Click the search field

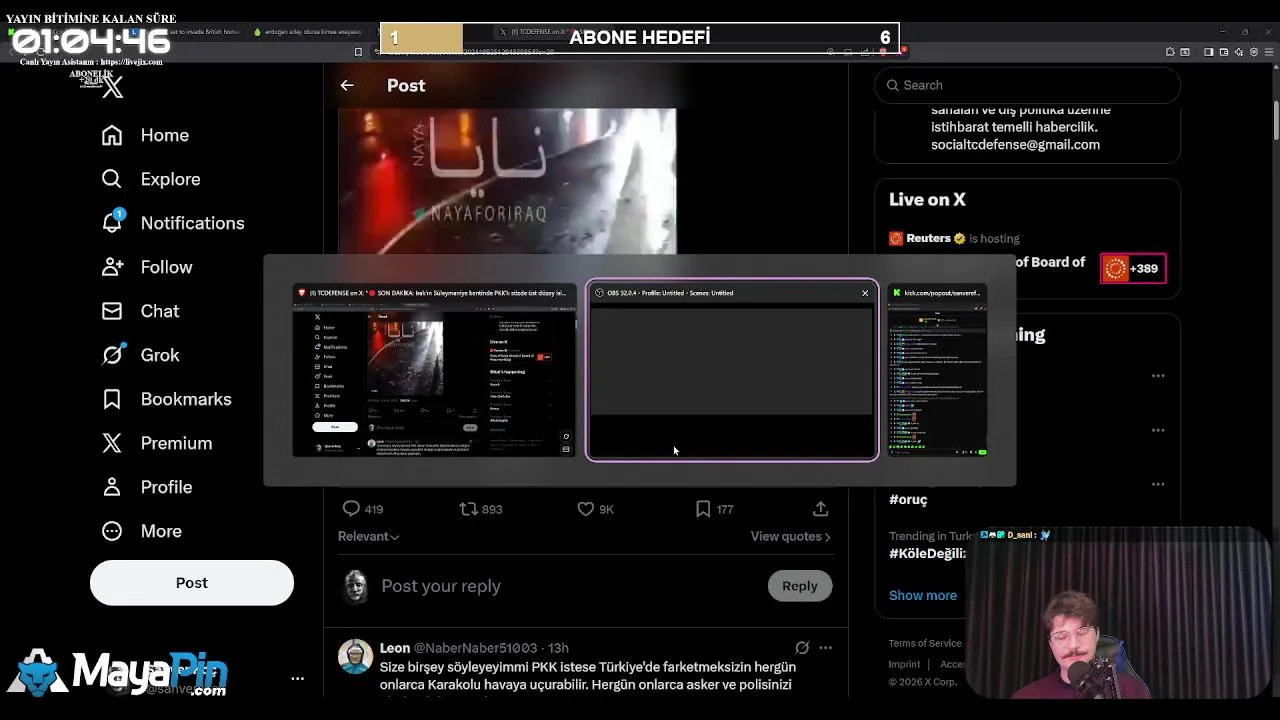click(1028, 85)
